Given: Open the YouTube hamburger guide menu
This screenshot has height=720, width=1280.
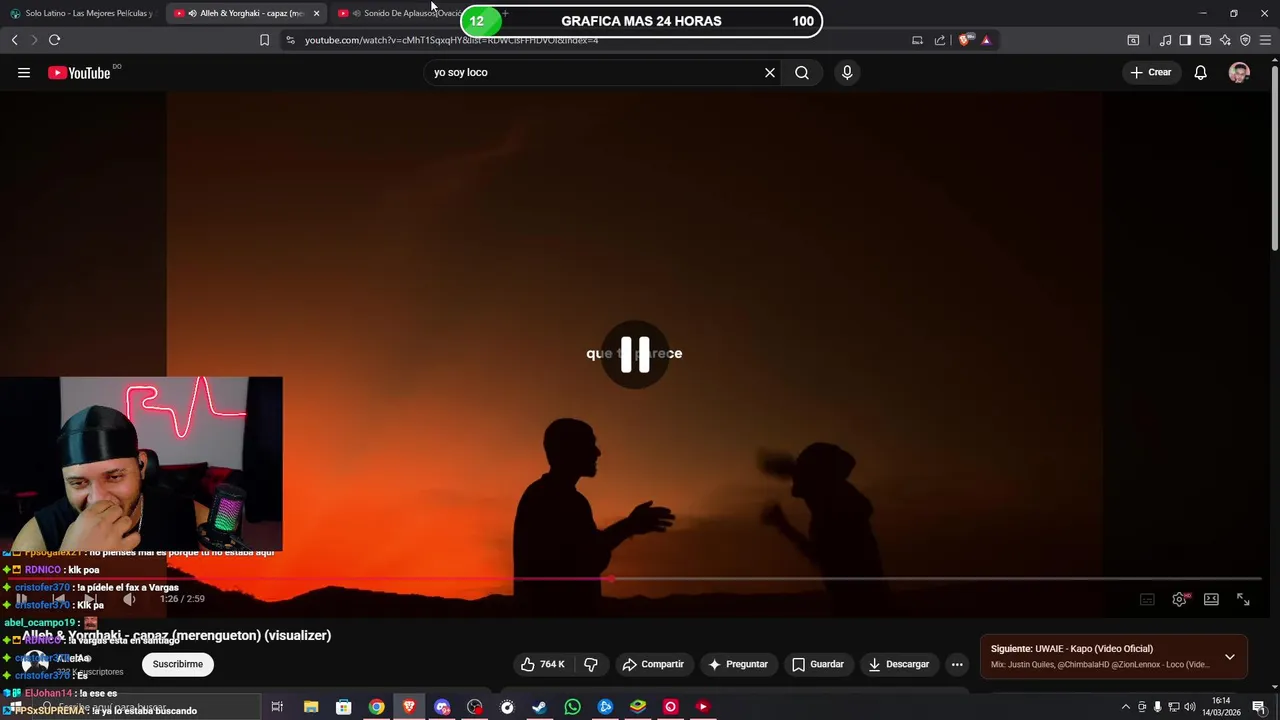Looking at the screenshot, I should 24,72.
